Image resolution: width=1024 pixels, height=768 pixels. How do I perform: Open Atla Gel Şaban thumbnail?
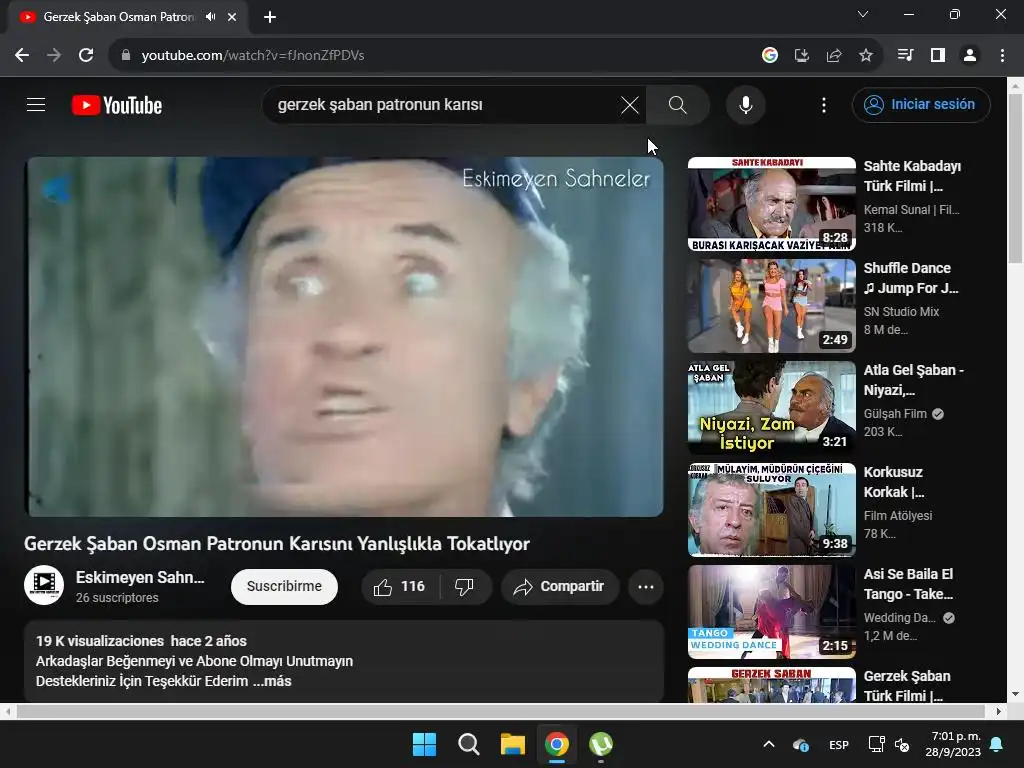pyautogui.click(x=771, y=408)
